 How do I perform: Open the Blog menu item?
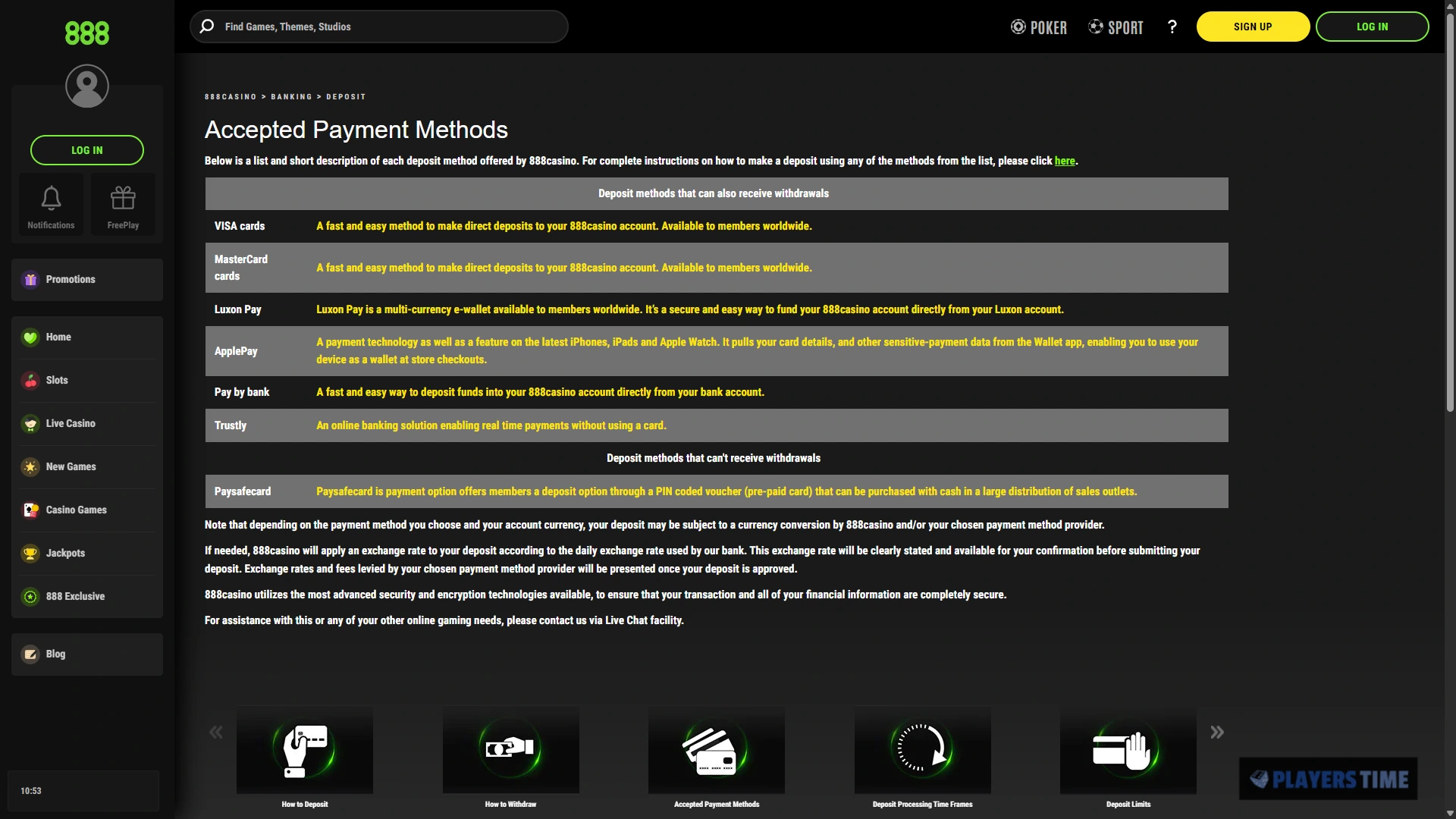tap(87, 654)
